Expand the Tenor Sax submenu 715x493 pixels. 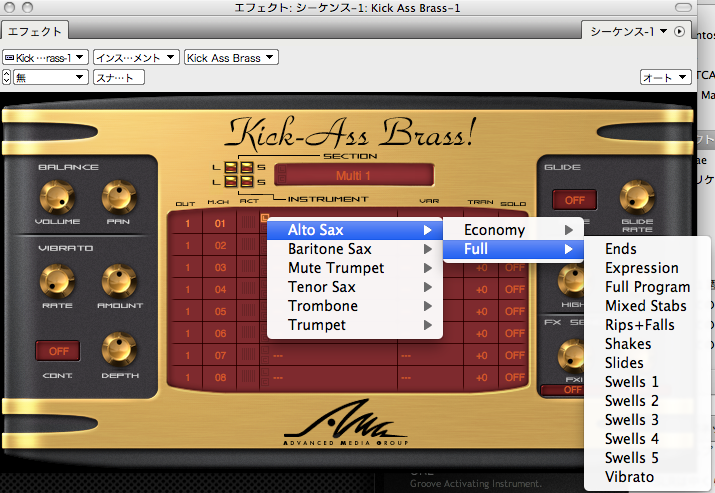pos(355,287)
